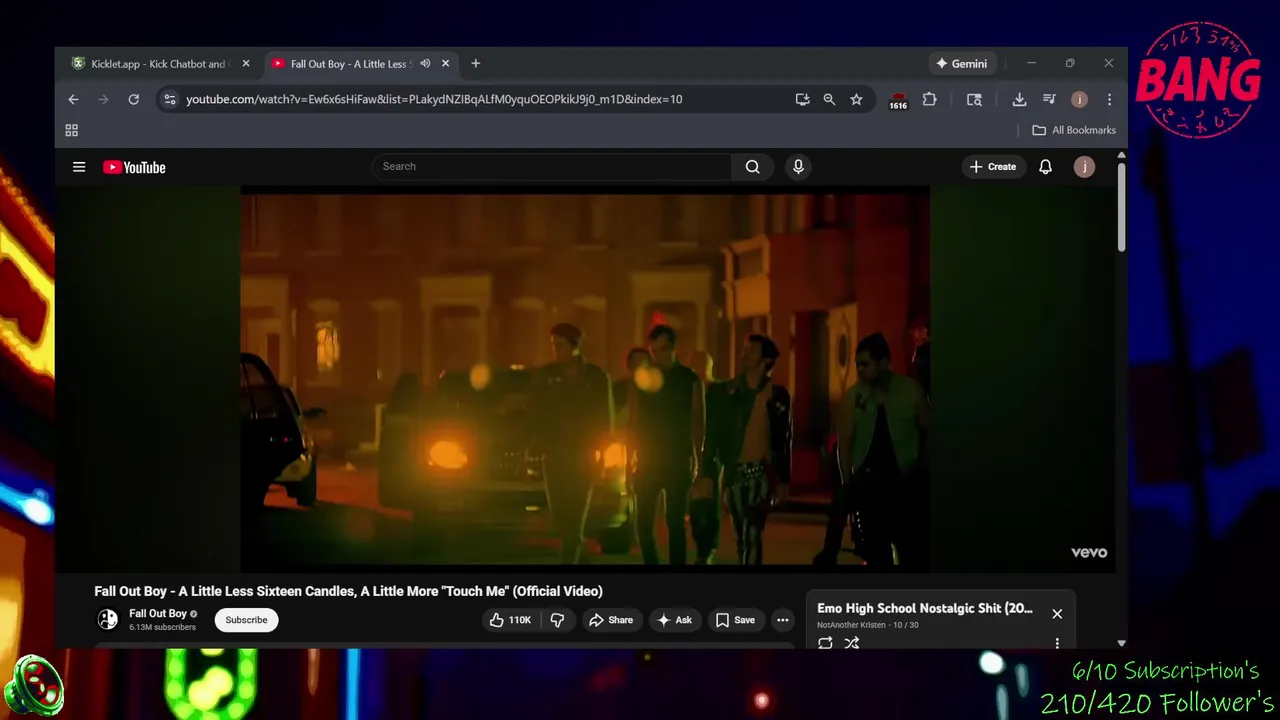Open the YouTube guide hamburger menu
1280x720 pixels.
coord(79,167)
